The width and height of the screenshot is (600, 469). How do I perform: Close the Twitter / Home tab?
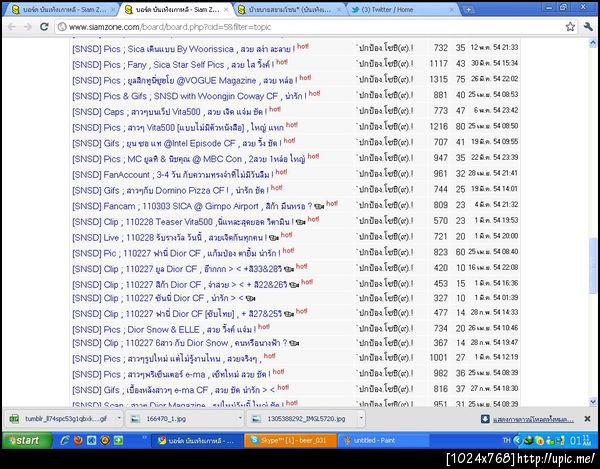452,10
